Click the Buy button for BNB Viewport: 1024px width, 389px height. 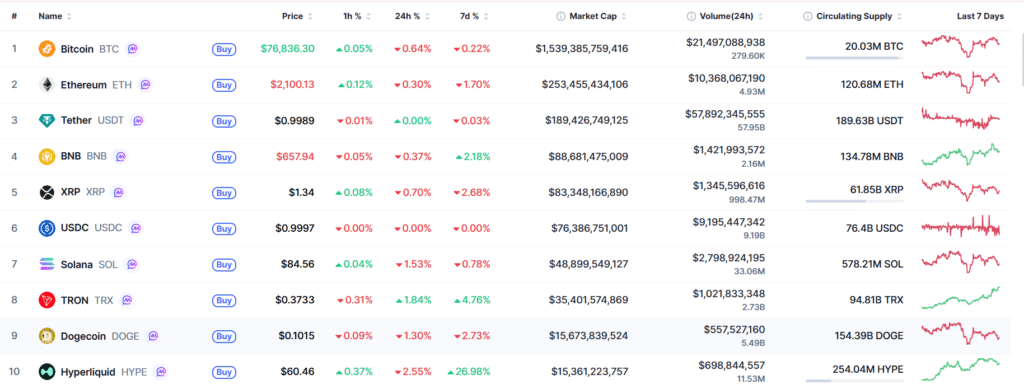tap(223, 157)
